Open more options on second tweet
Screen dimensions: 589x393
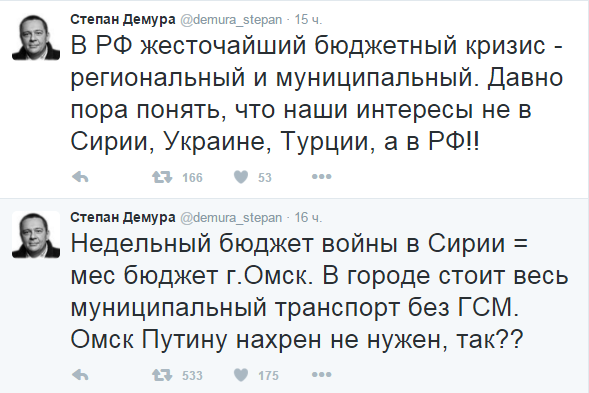click(x=322, y=374)
